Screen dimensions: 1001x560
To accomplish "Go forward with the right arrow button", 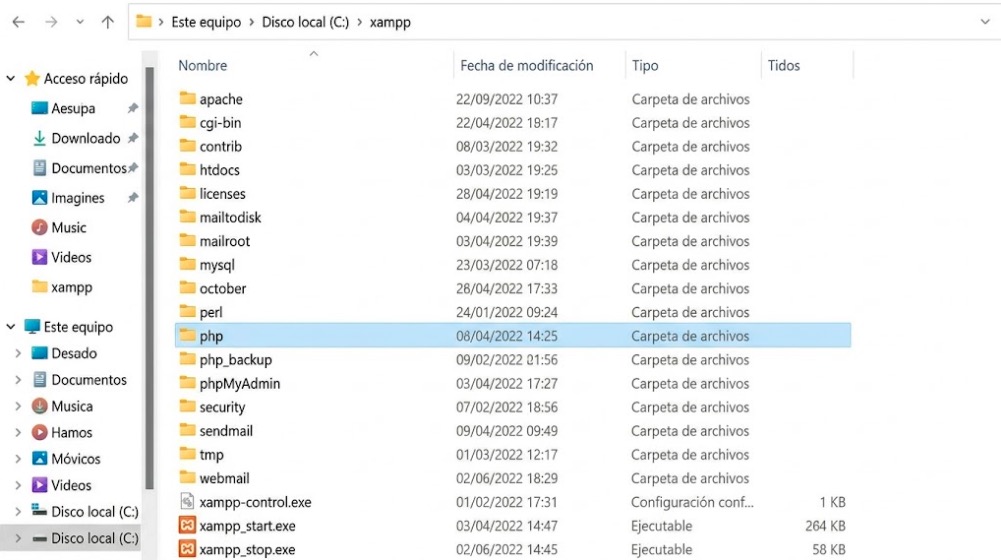I will (51, 22).
